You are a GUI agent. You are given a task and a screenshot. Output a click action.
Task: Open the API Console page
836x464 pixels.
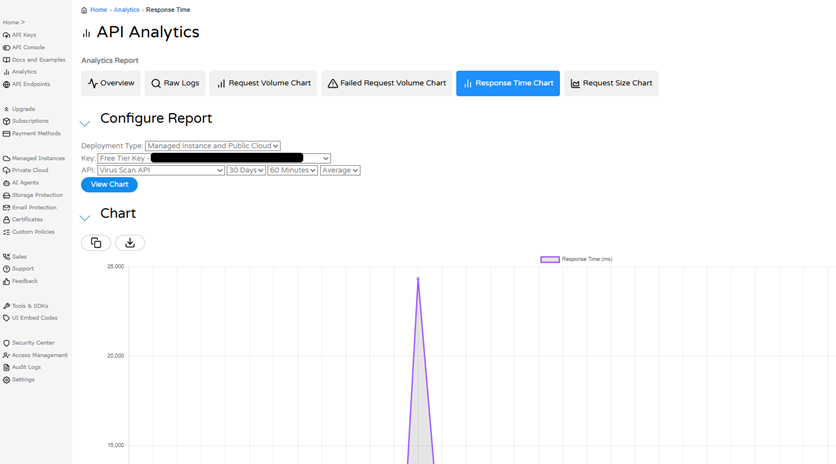[23, 47]
